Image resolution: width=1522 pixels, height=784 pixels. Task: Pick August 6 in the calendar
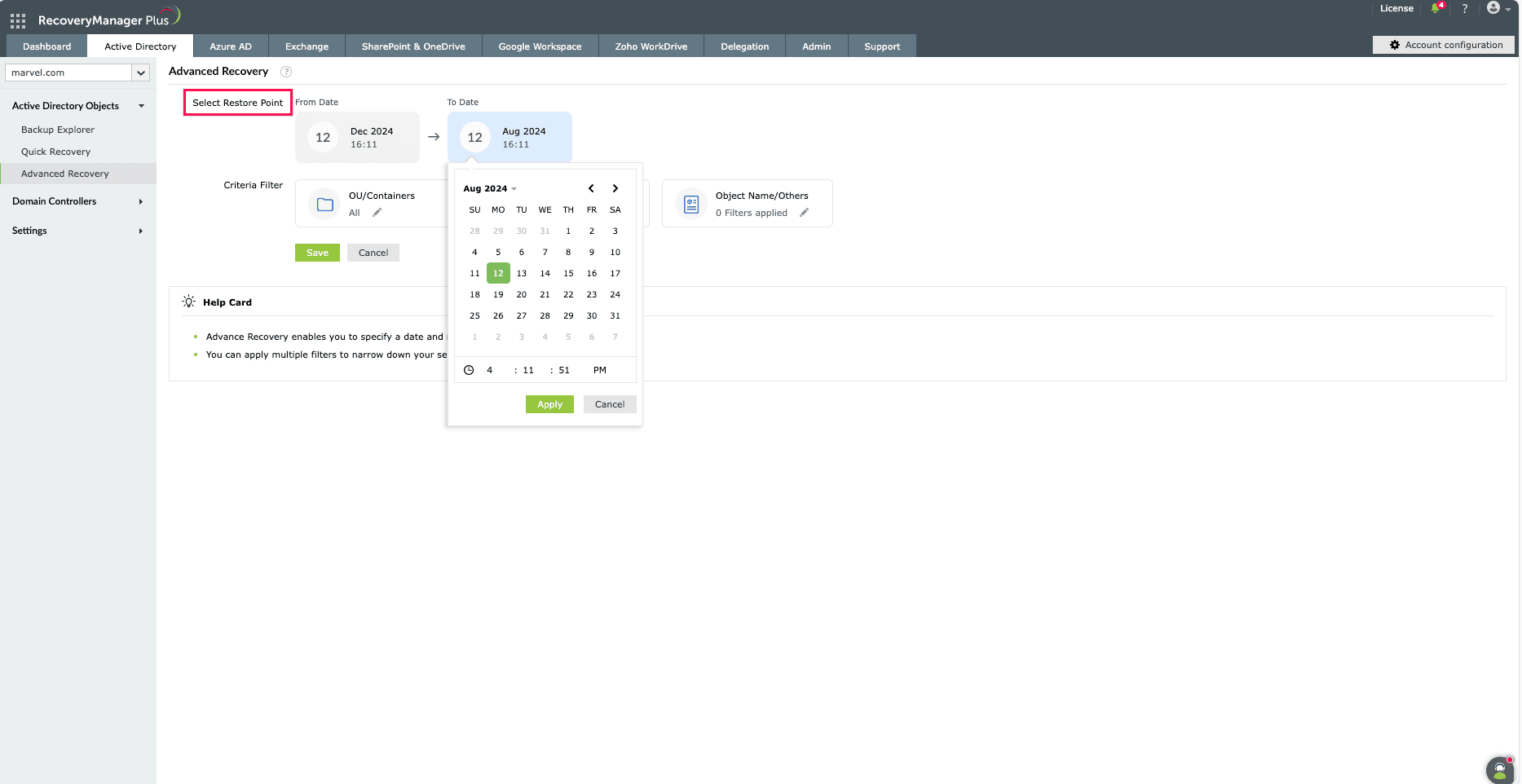522,252
